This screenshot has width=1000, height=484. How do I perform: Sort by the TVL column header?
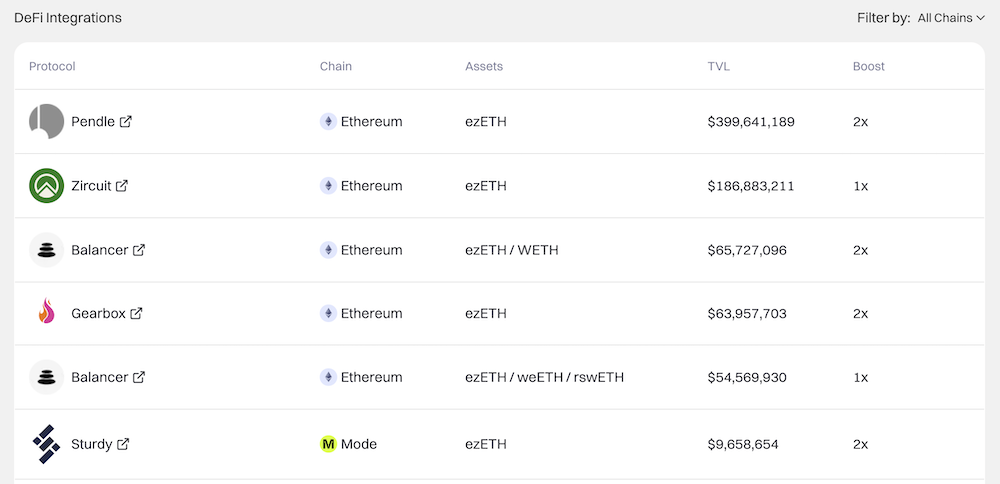pyautogui.click(x=718, y=66)
